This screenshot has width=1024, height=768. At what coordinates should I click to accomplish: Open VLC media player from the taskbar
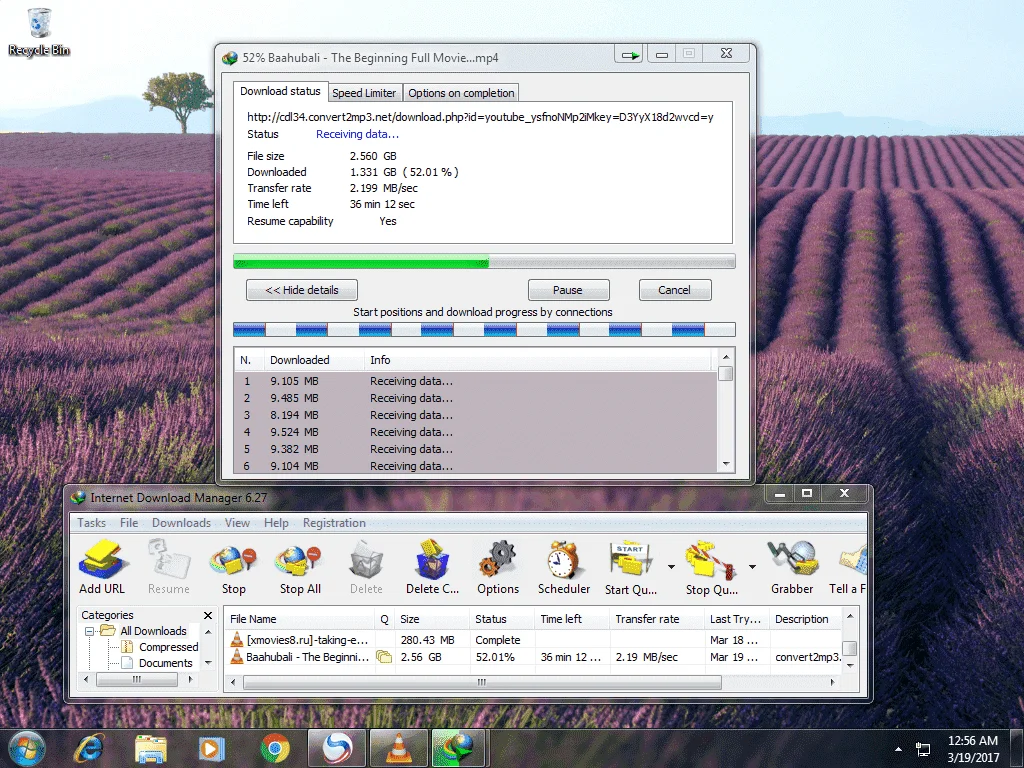click(x=398, y=748)
